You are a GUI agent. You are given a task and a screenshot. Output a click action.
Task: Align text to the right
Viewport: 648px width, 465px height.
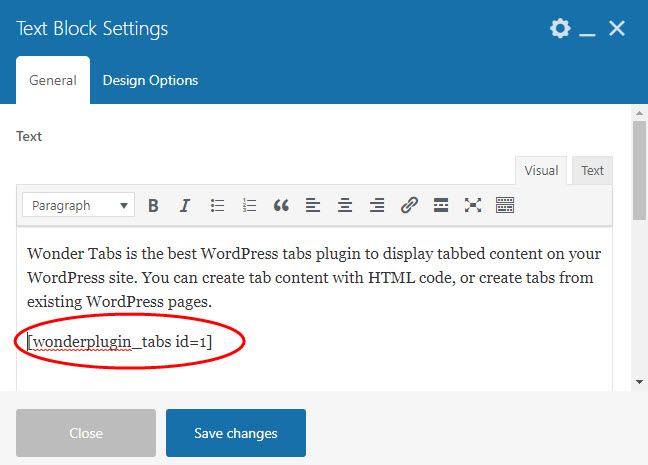click(377, 205)
